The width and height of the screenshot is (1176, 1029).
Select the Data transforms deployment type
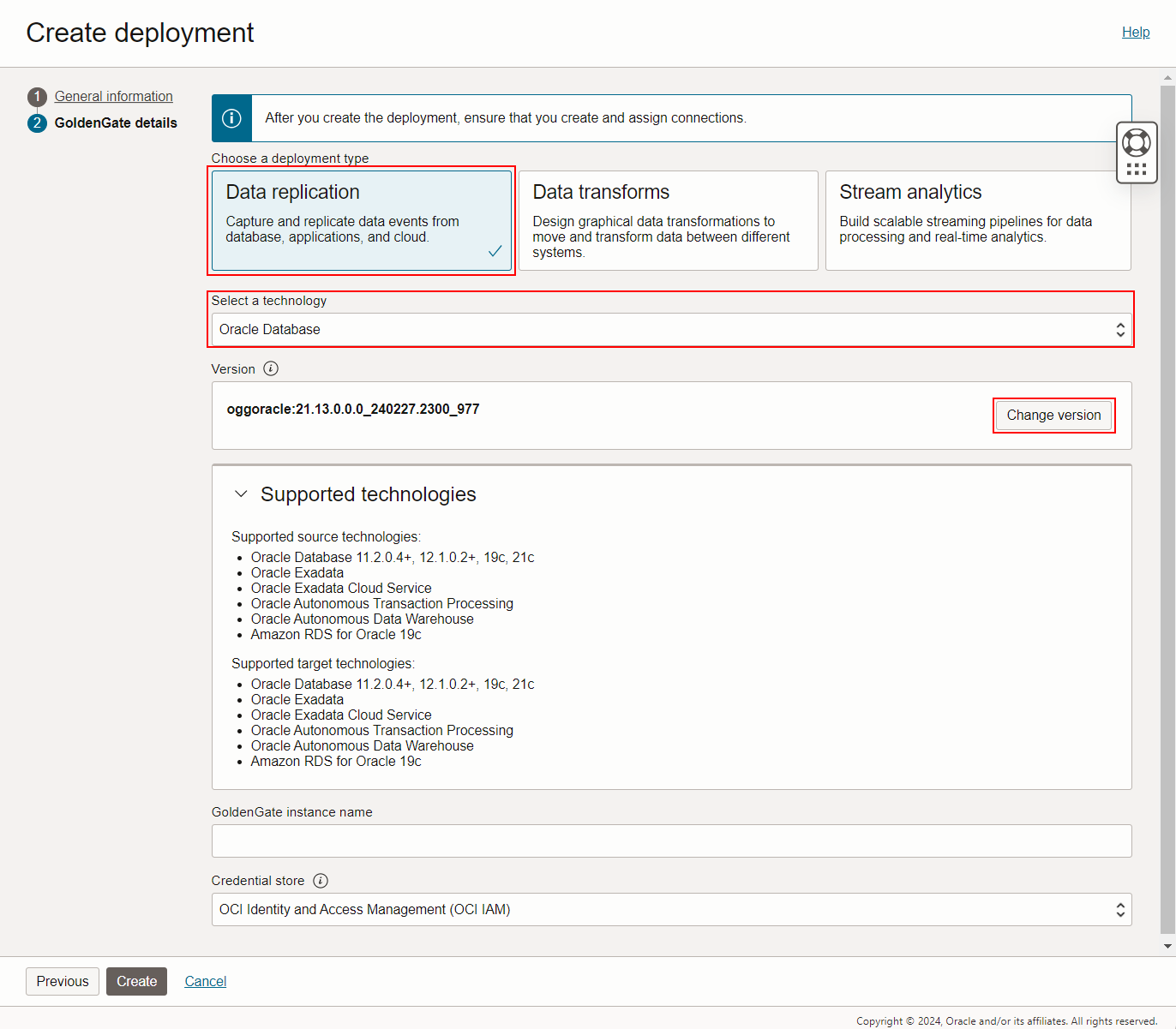coord(668,220)
